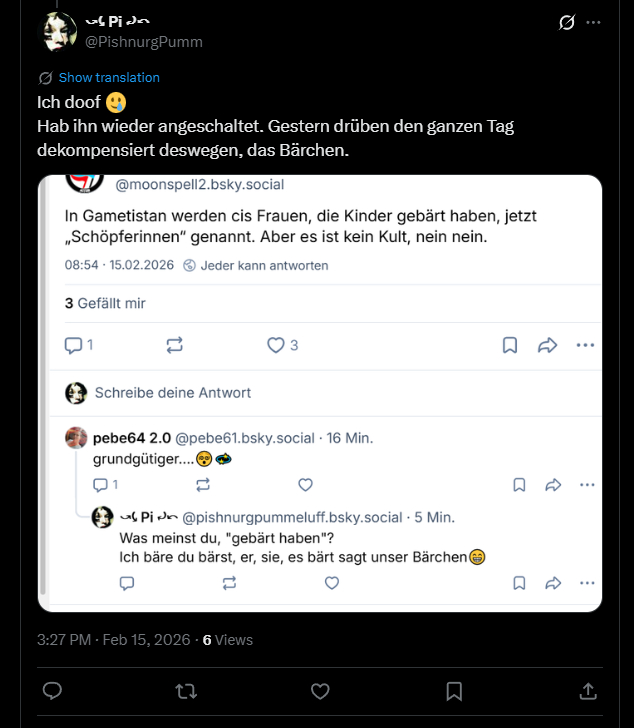Click the reply icon under the tweet
Screen dimensions: 634x728
53,691
